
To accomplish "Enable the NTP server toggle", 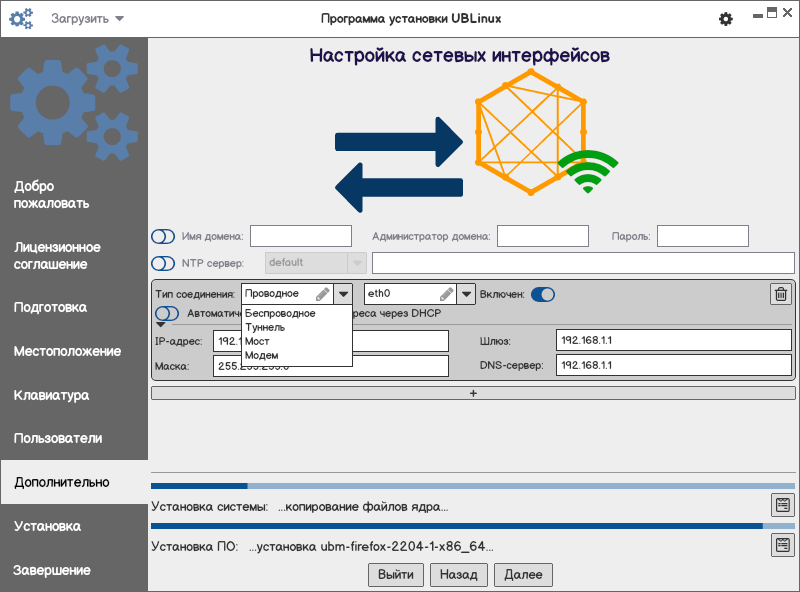I will (x=163, y=263).
